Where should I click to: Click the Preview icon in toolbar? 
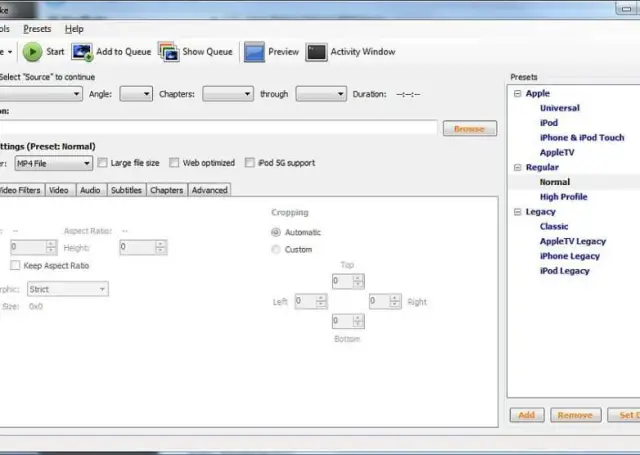[x=254, y=52]
